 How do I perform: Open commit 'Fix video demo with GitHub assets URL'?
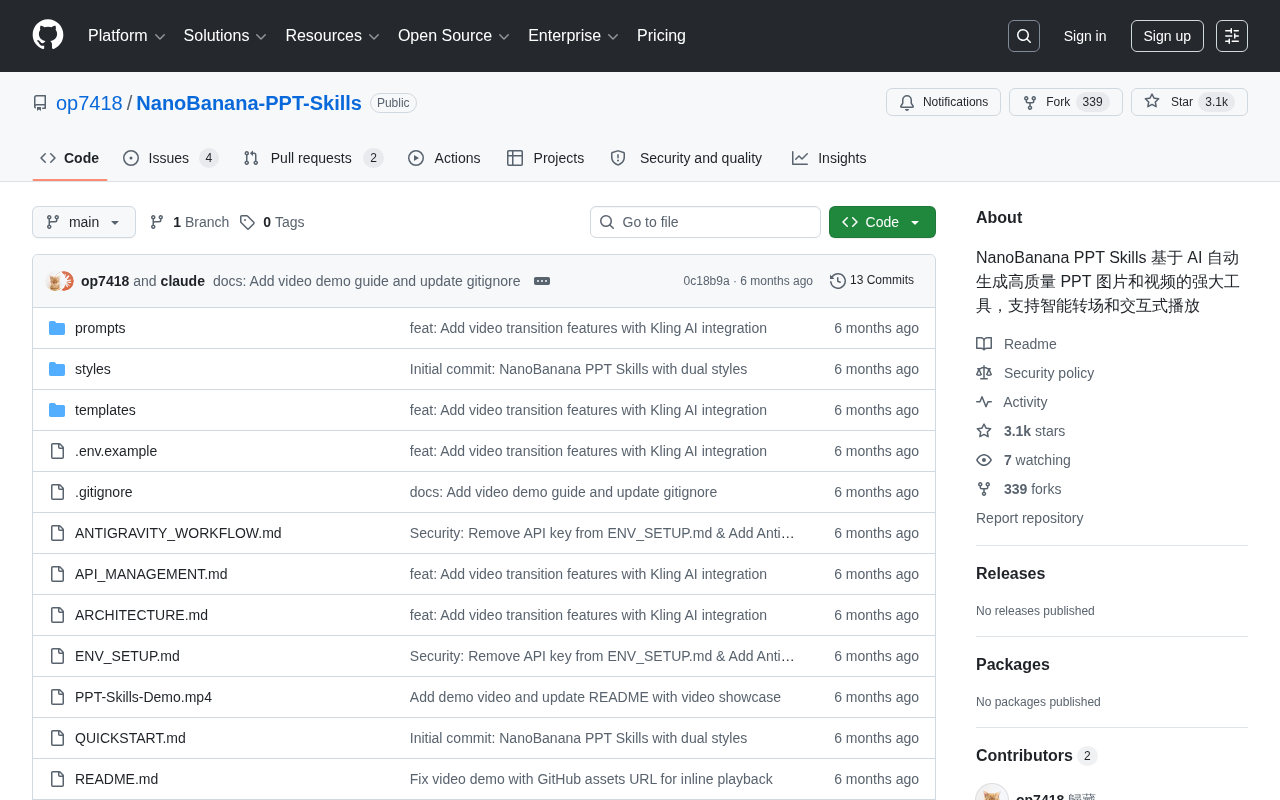[x=591, y=779]
